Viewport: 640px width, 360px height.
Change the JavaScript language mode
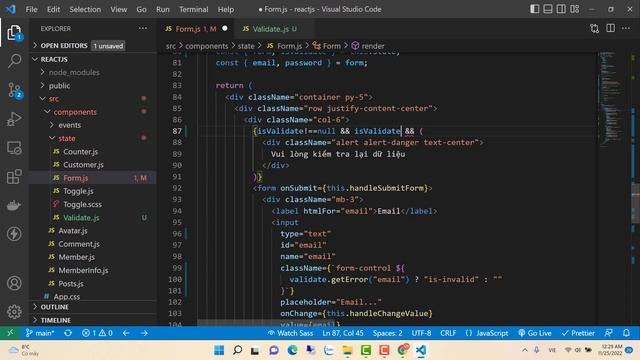(x=487, y=333)
